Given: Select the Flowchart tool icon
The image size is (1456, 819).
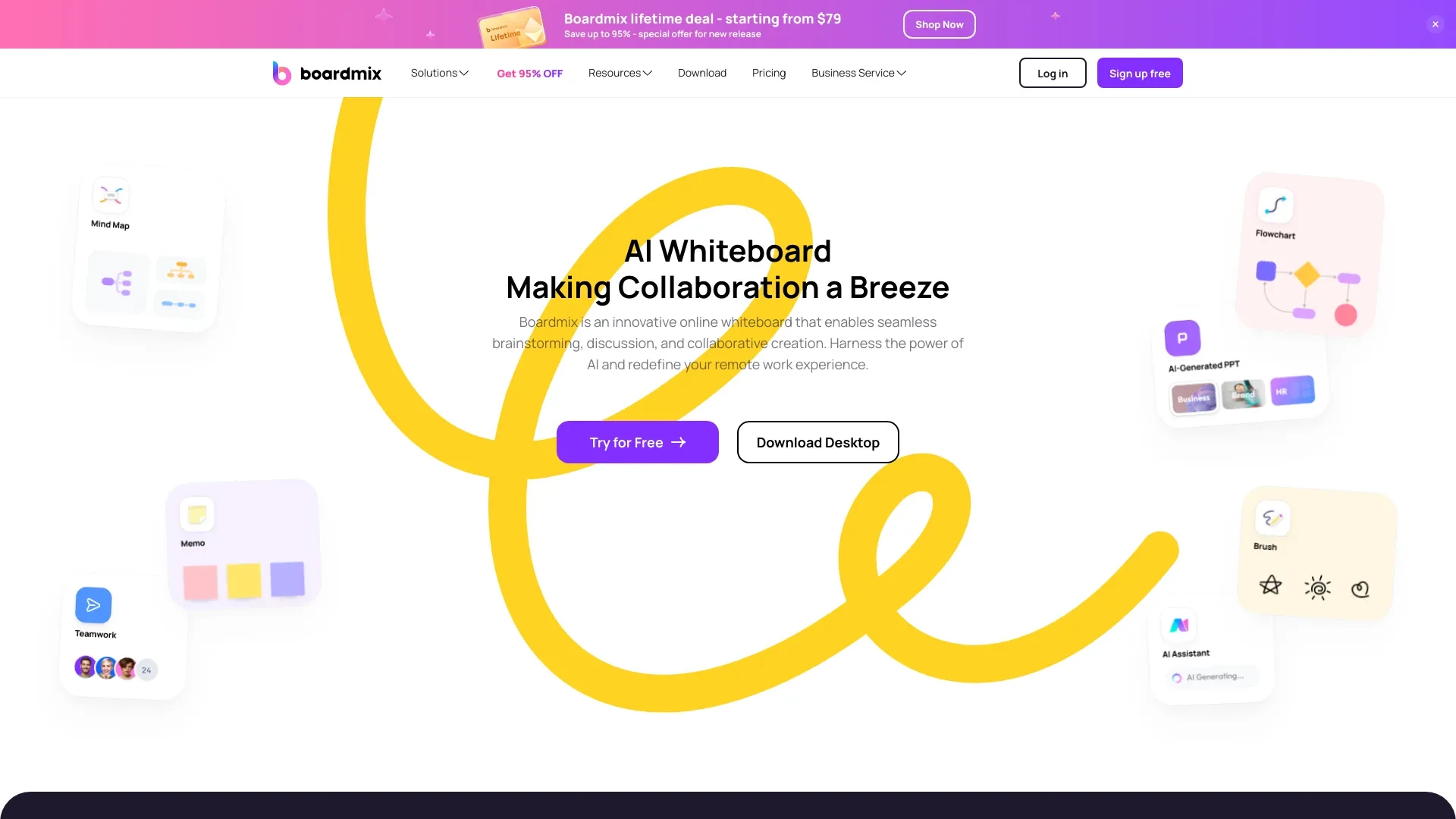Looking at the screenshot, I should point(1275,205).
